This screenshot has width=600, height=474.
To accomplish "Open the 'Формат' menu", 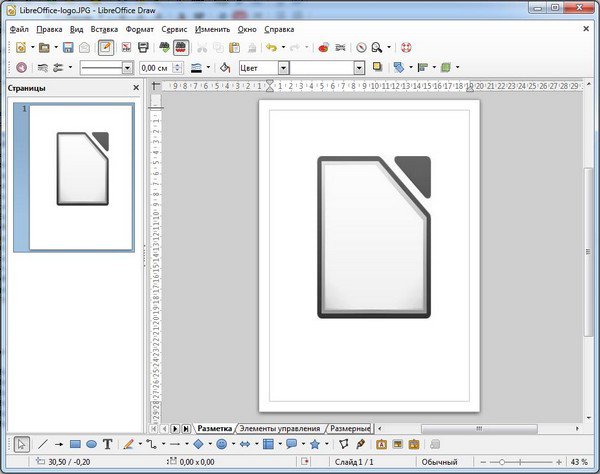I will pos(140,29).
